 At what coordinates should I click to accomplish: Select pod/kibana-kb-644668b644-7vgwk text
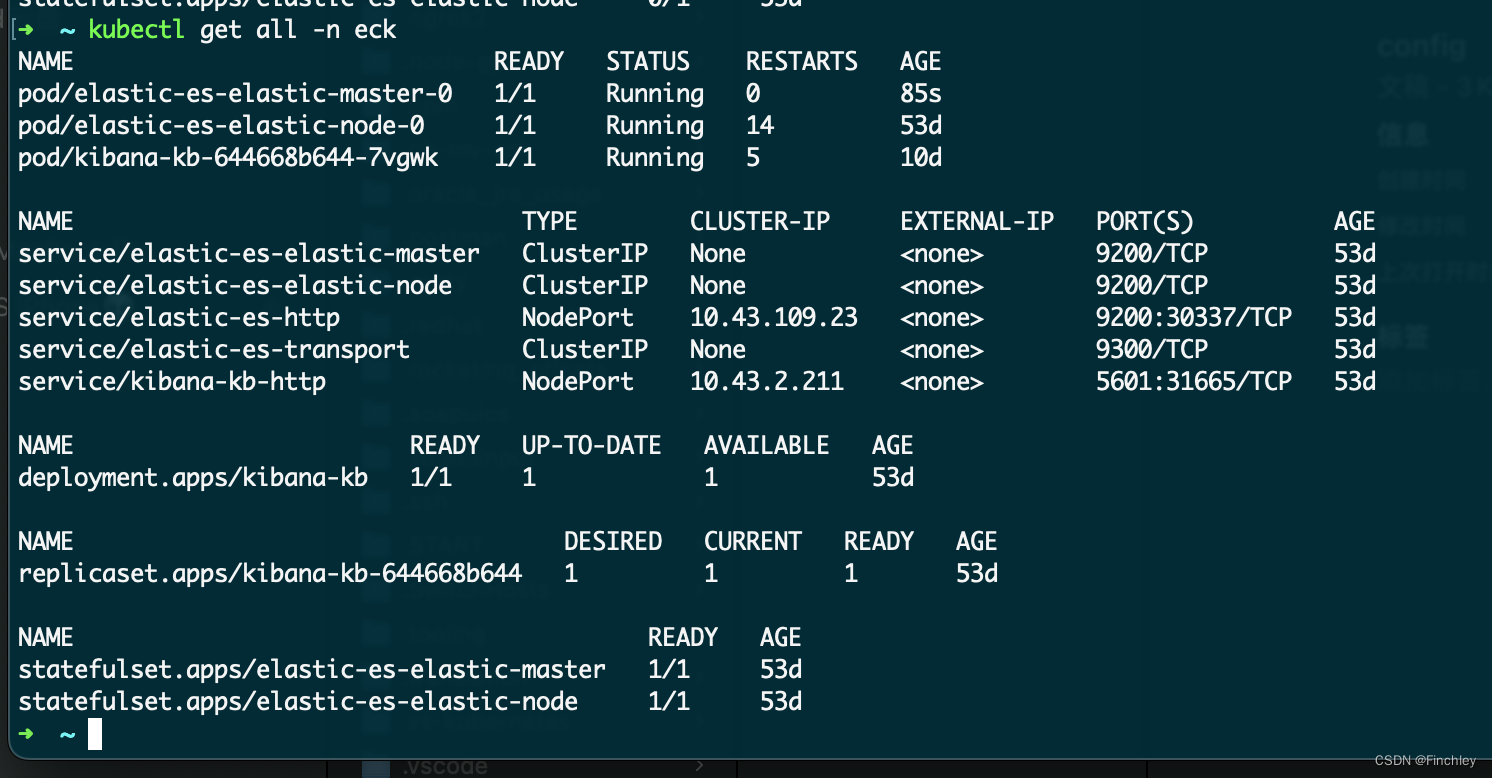point(228,158)
